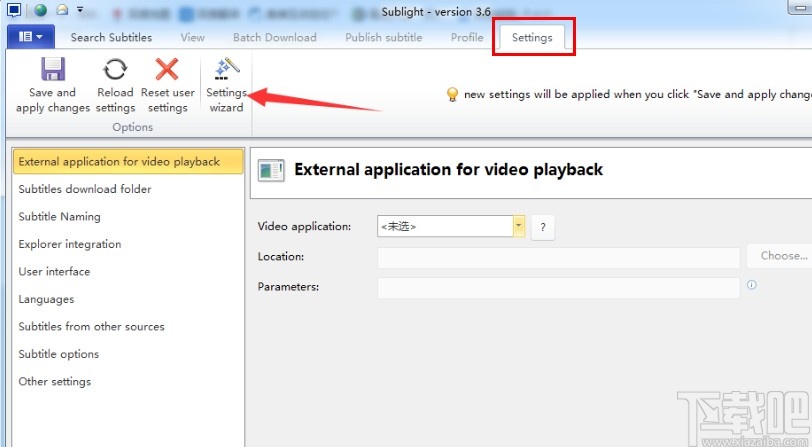This screenshot has height=447, width=812.
Task: Switch to the Search Subtitles tab
Action: (111, 37)
